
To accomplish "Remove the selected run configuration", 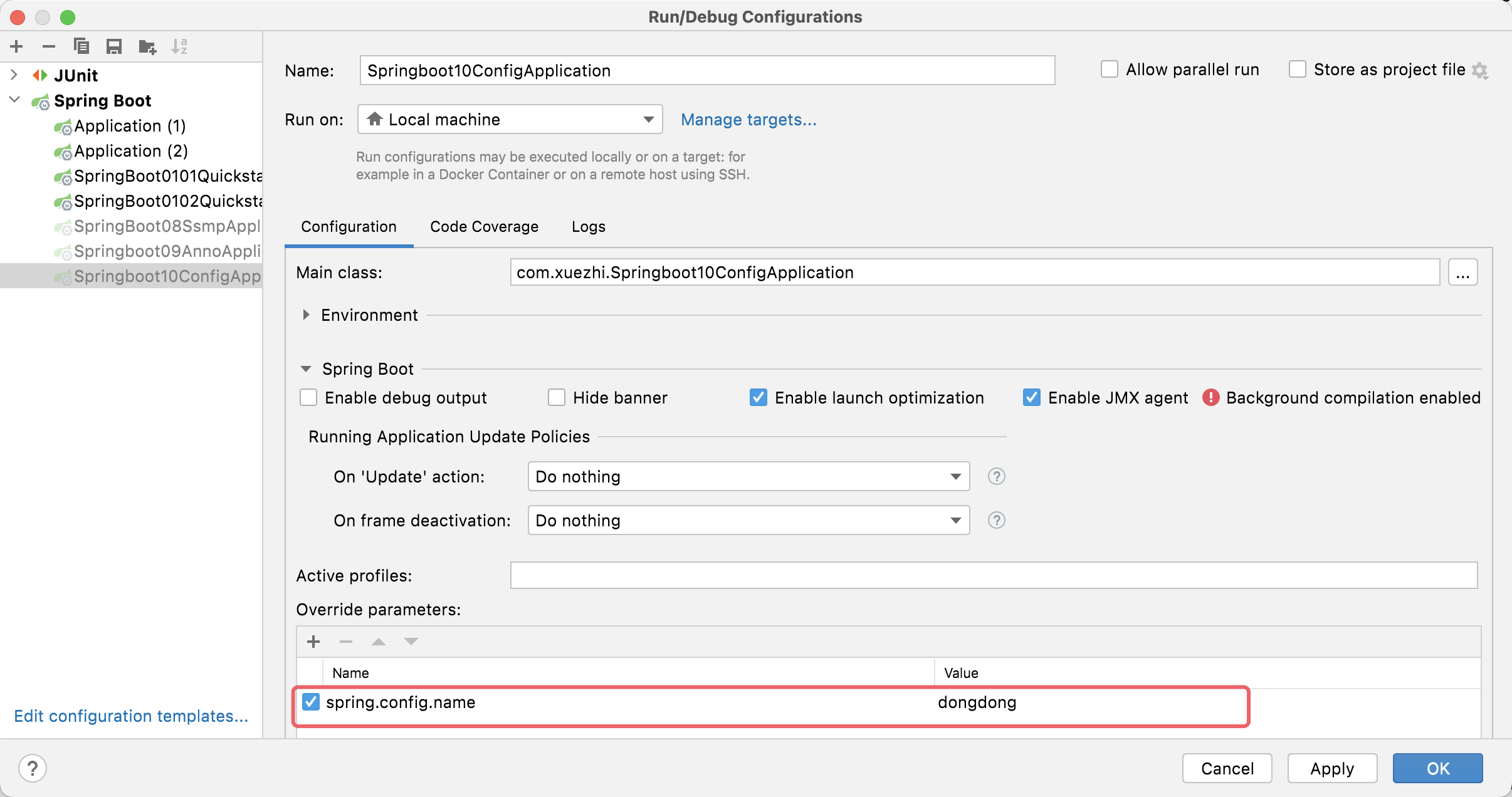I will [x=49, y=46].
